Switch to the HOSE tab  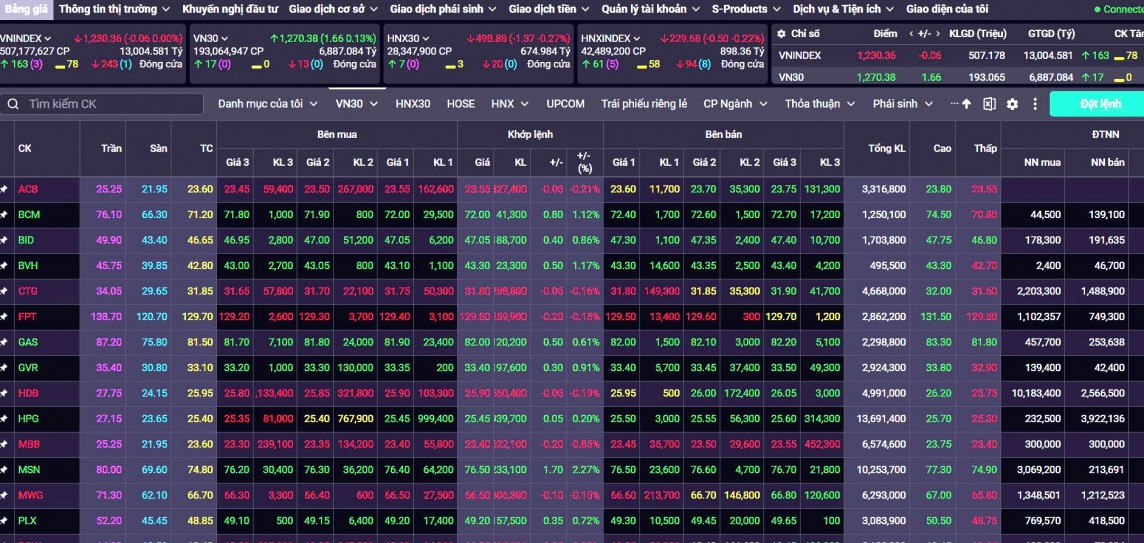[x=461, y=104]
